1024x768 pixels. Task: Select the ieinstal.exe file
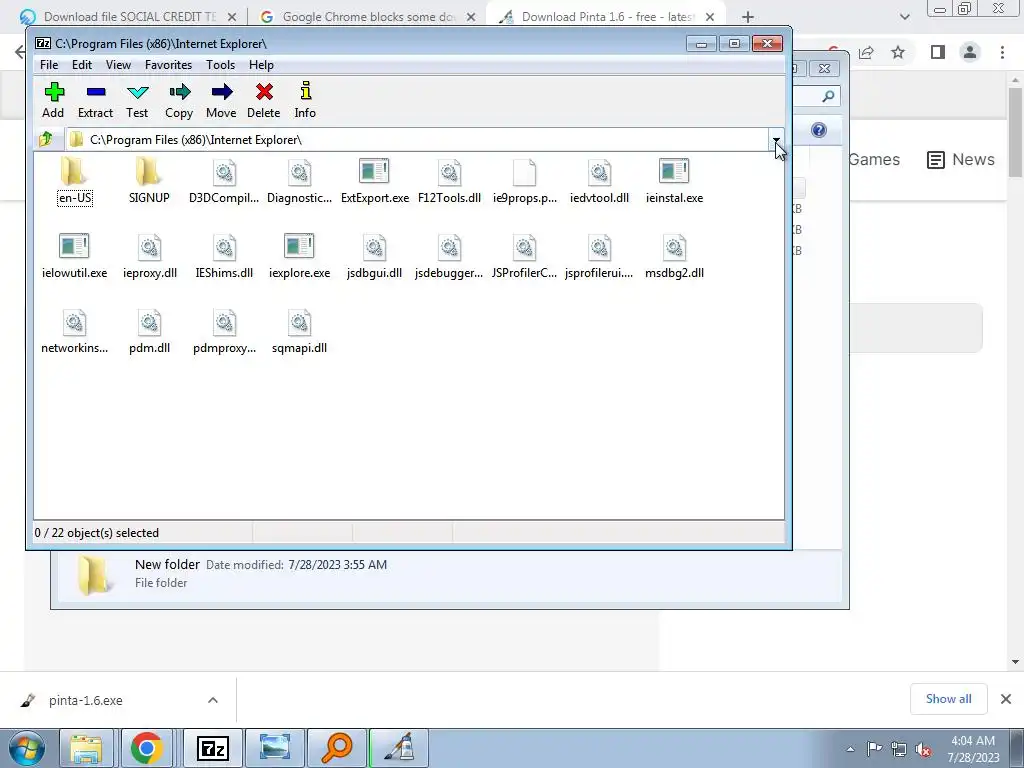click(674, 182)
